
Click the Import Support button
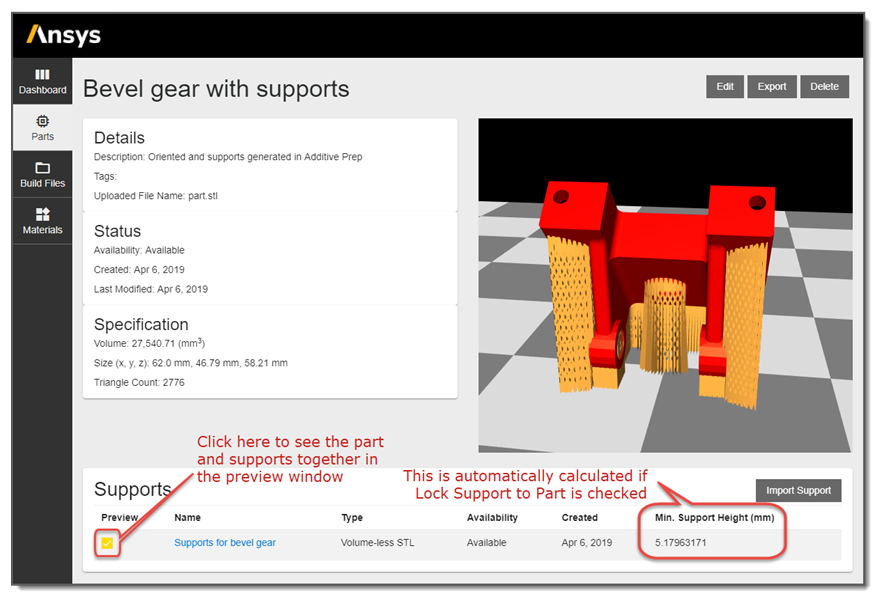[x=798, y=490]
